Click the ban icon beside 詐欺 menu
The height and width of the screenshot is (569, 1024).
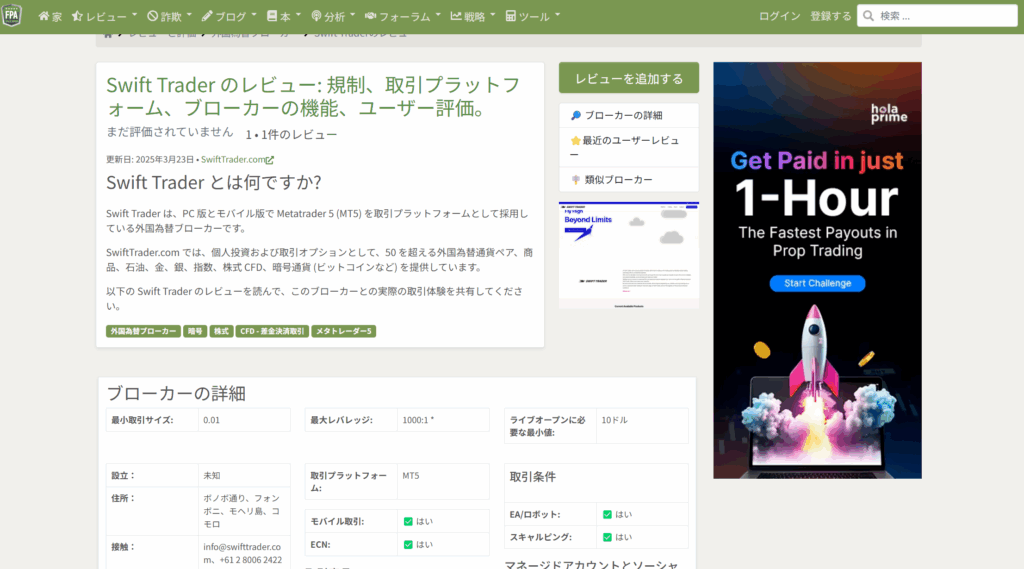tap(152, 16)
